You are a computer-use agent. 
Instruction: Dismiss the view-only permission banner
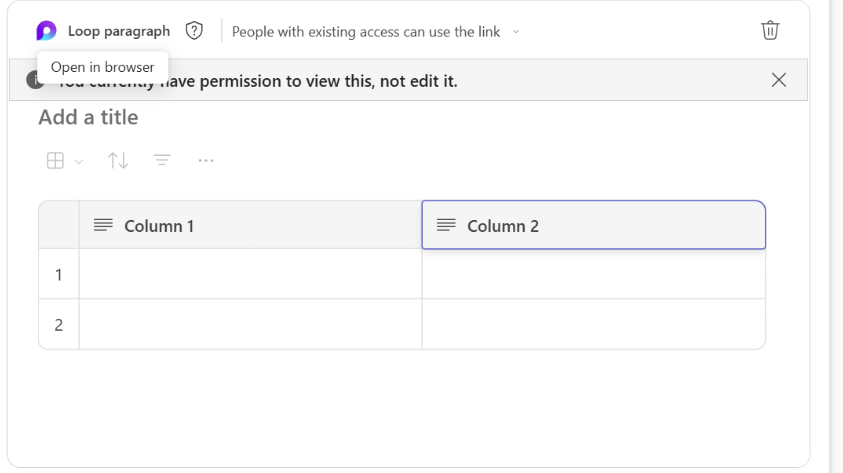click(x=779, y=80)
